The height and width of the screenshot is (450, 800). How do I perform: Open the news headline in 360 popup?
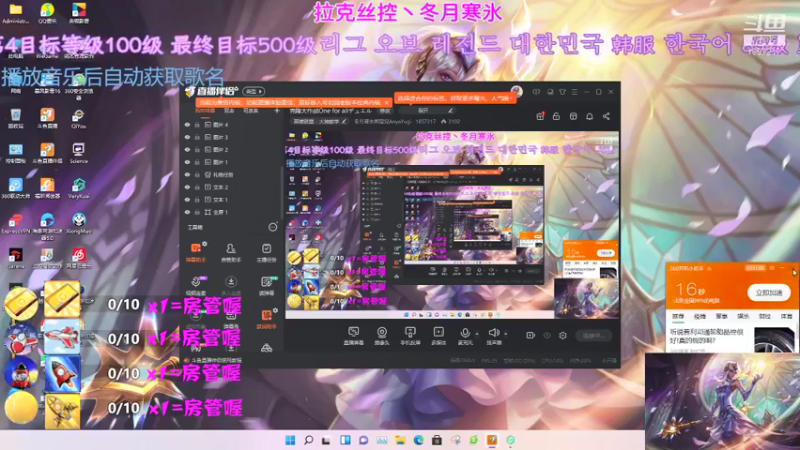[x=707, y=336]
